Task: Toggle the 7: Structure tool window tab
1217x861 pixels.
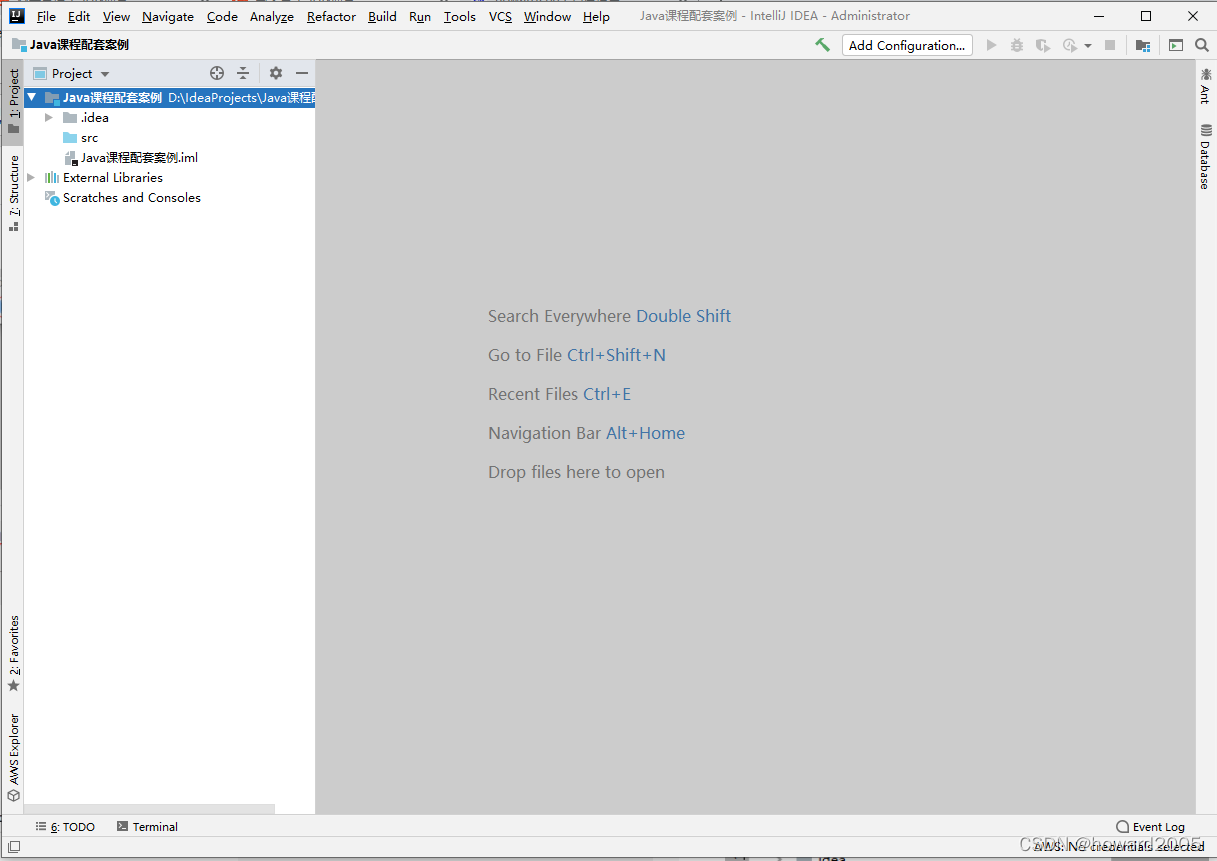Action: click(x=13, y=193)
